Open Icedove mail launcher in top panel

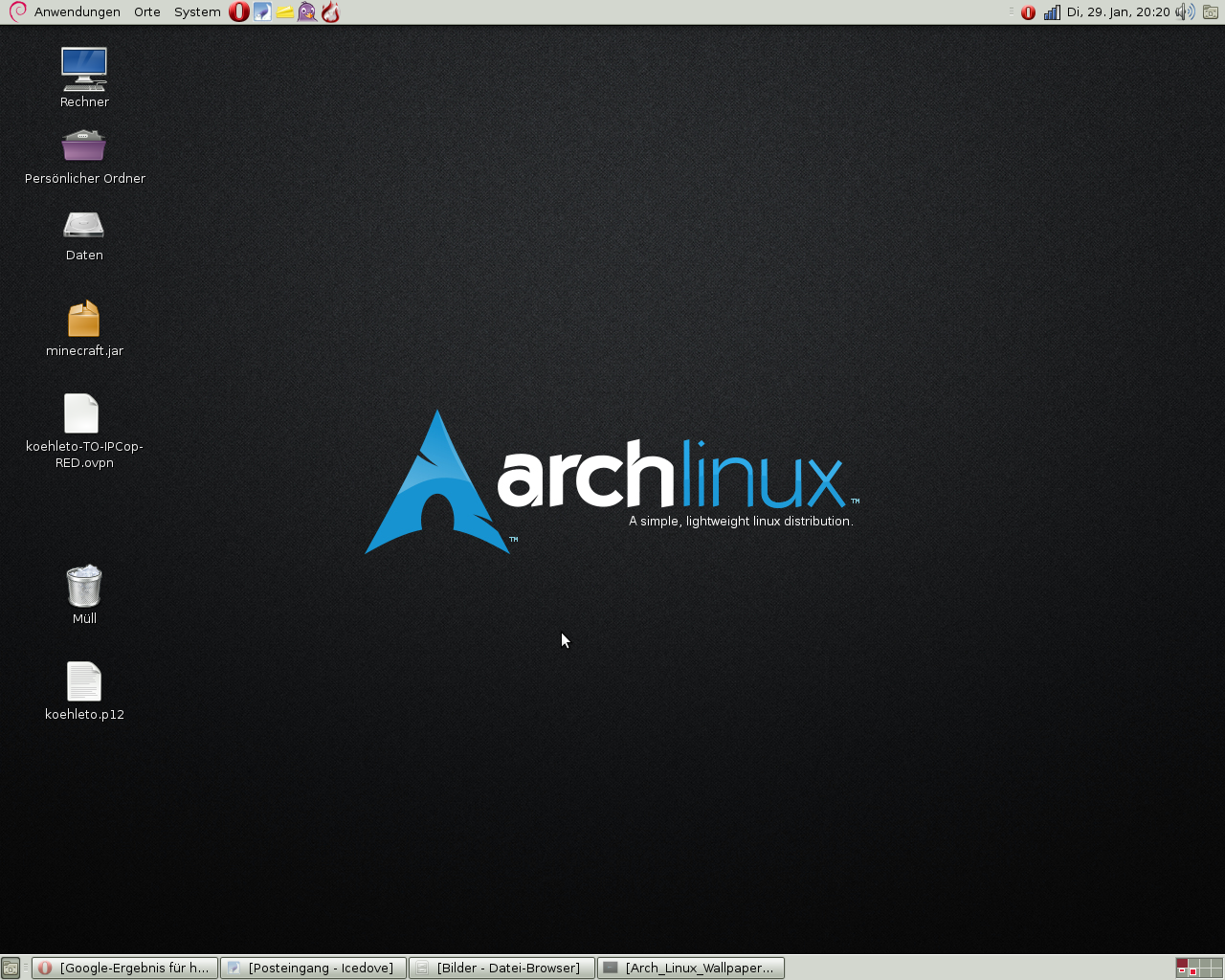pos(262,12)
